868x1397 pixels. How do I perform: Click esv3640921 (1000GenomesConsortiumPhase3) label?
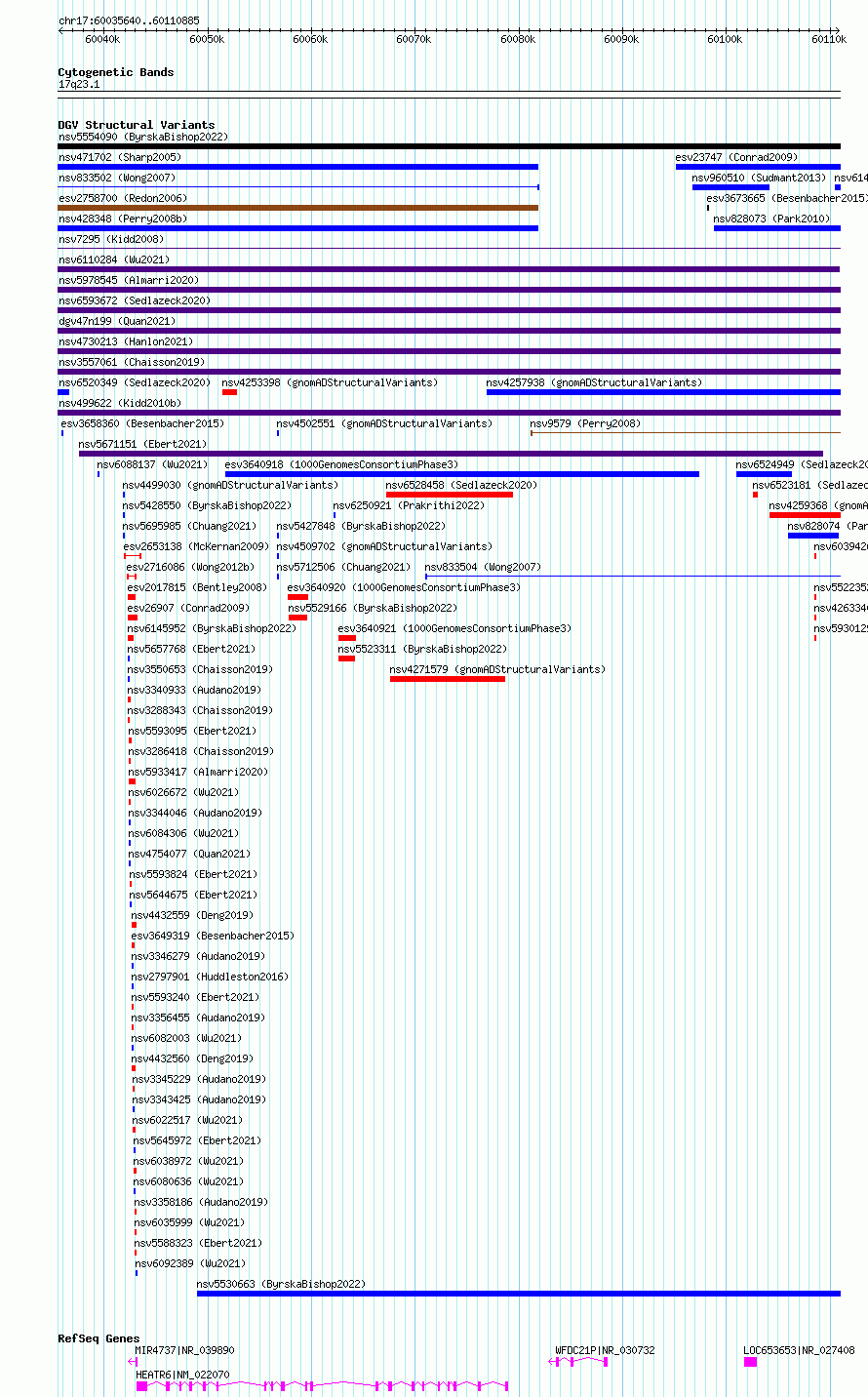tap(455, 628)
